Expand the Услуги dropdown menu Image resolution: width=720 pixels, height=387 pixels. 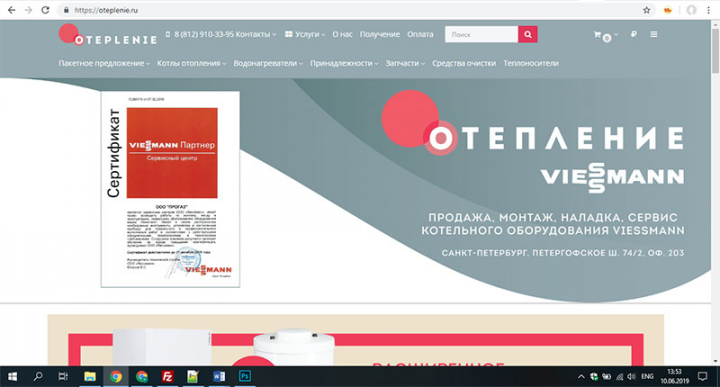(305, 34)
